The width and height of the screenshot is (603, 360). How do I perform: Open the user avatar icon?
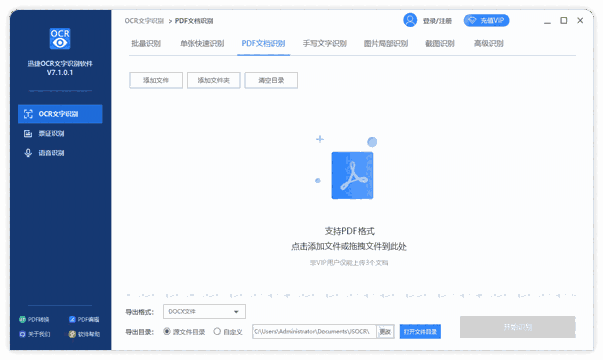[x=410, y=20]
